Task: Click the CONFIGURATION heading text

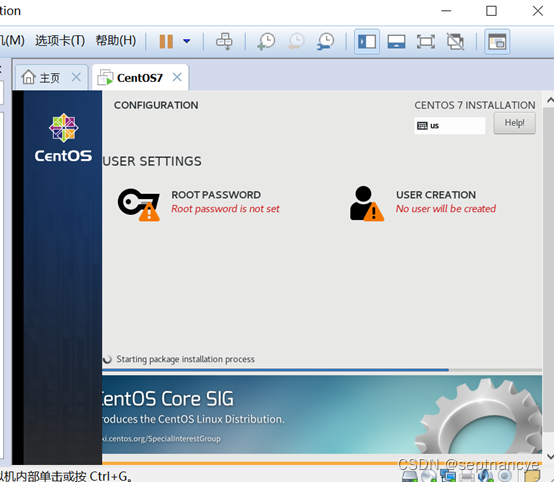Action: coord(156,105)
